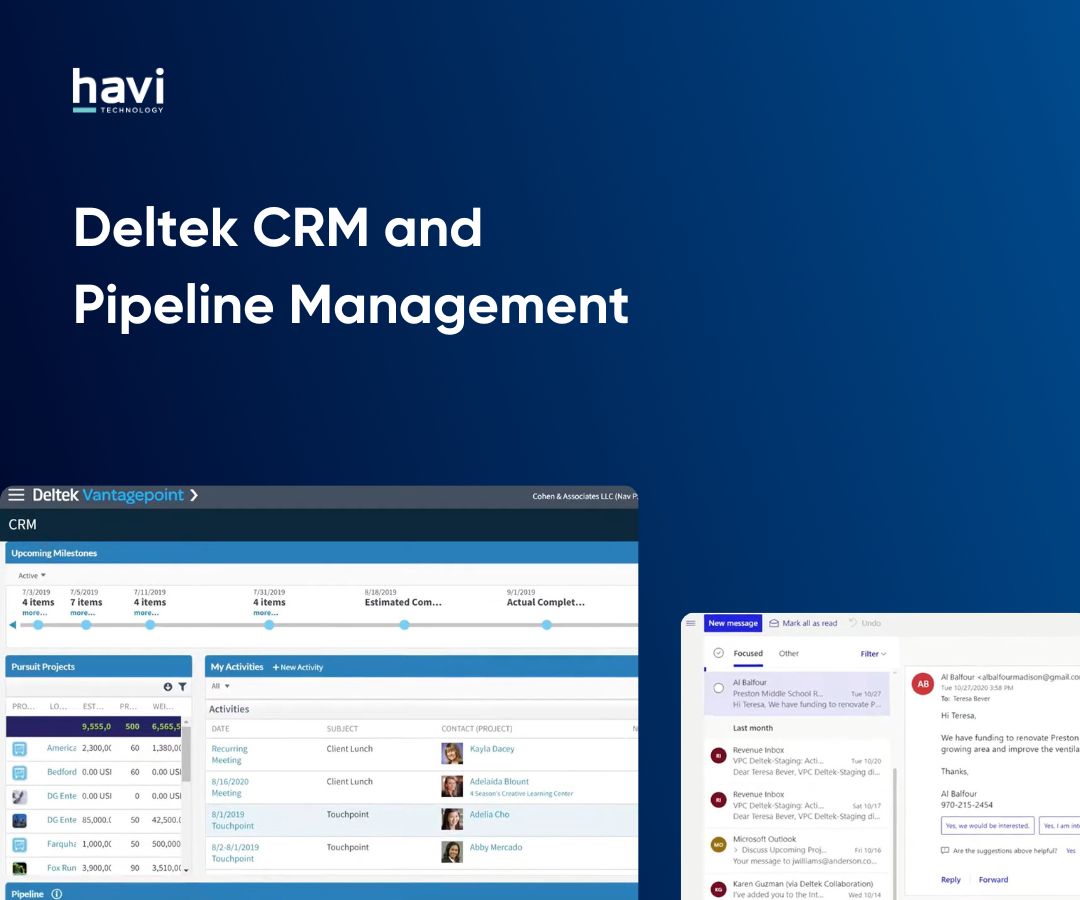Click the suggestions feedback speech bubble icon
The height and width of the screenshot is (900, 1080).
pos(945,850)
